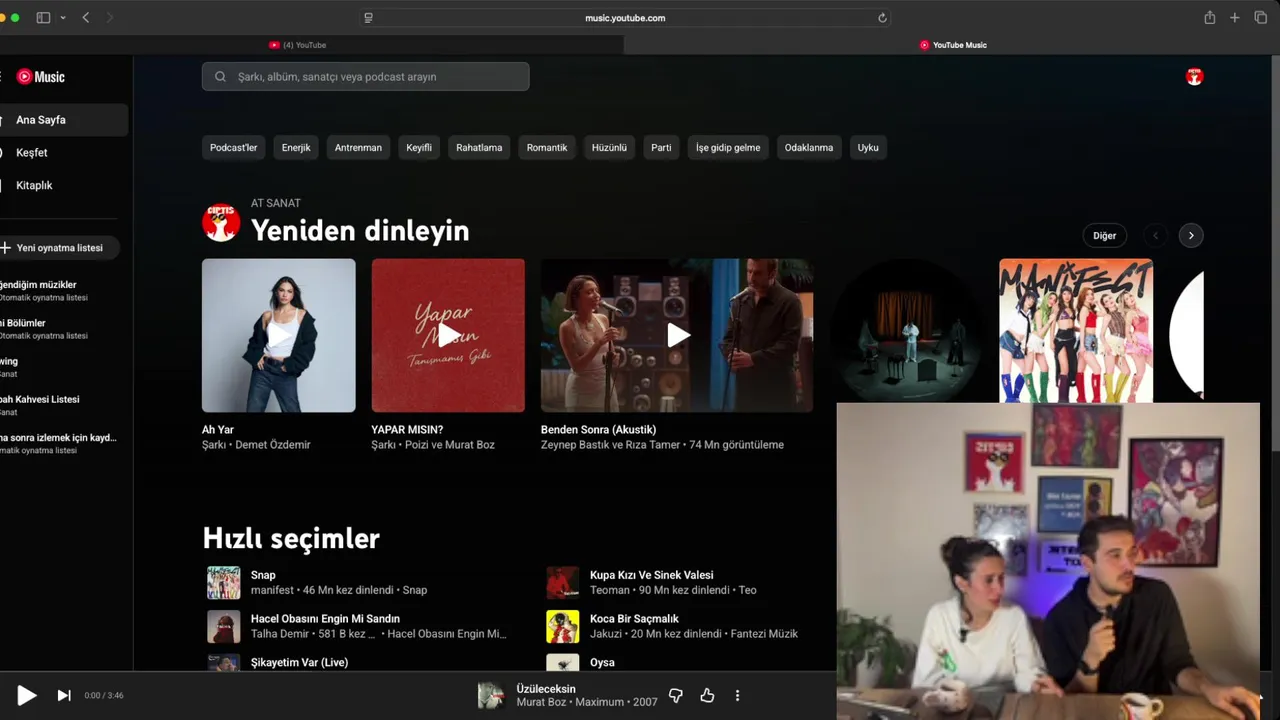Play Kupa Kızı Ve Sinek Valesi thumbnail
The image size is (1280, 720).
[x=563, y=583]
